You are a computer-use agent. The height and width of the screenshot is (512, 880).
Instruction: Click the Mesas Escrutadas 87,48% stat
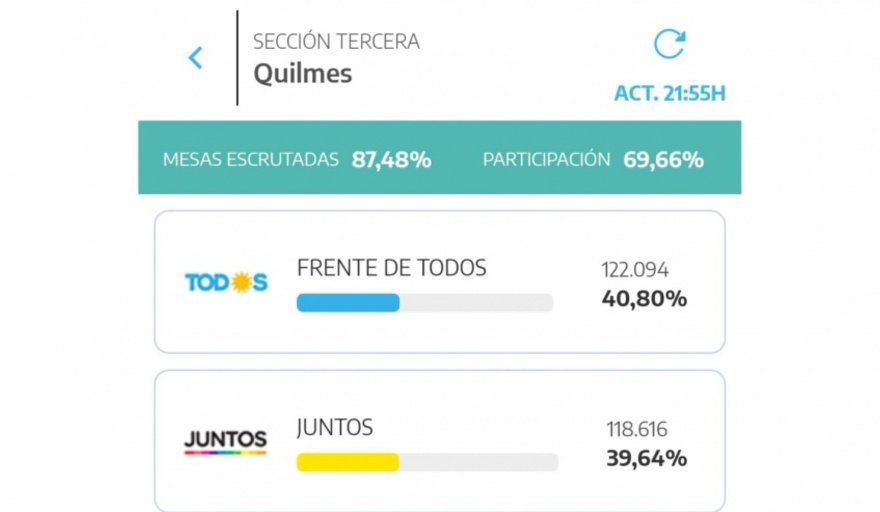tap(296, 159)
